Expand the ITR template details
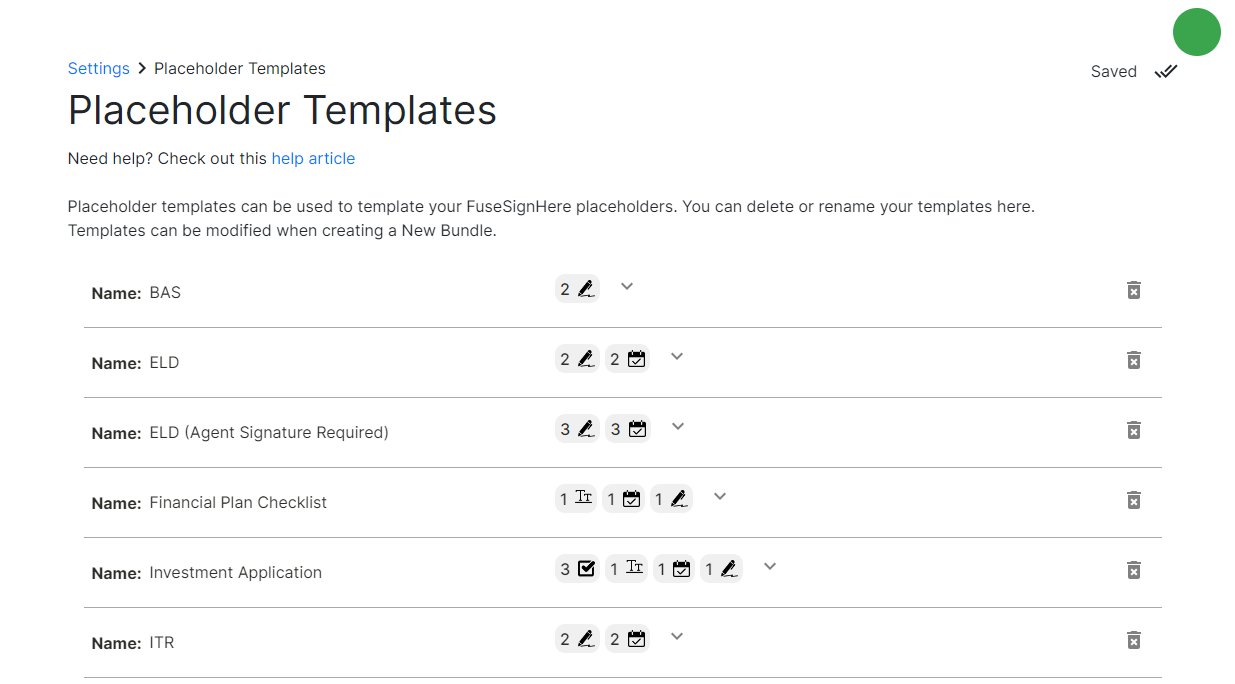The width and height of the screenshot is (1235, 684). 677,637
